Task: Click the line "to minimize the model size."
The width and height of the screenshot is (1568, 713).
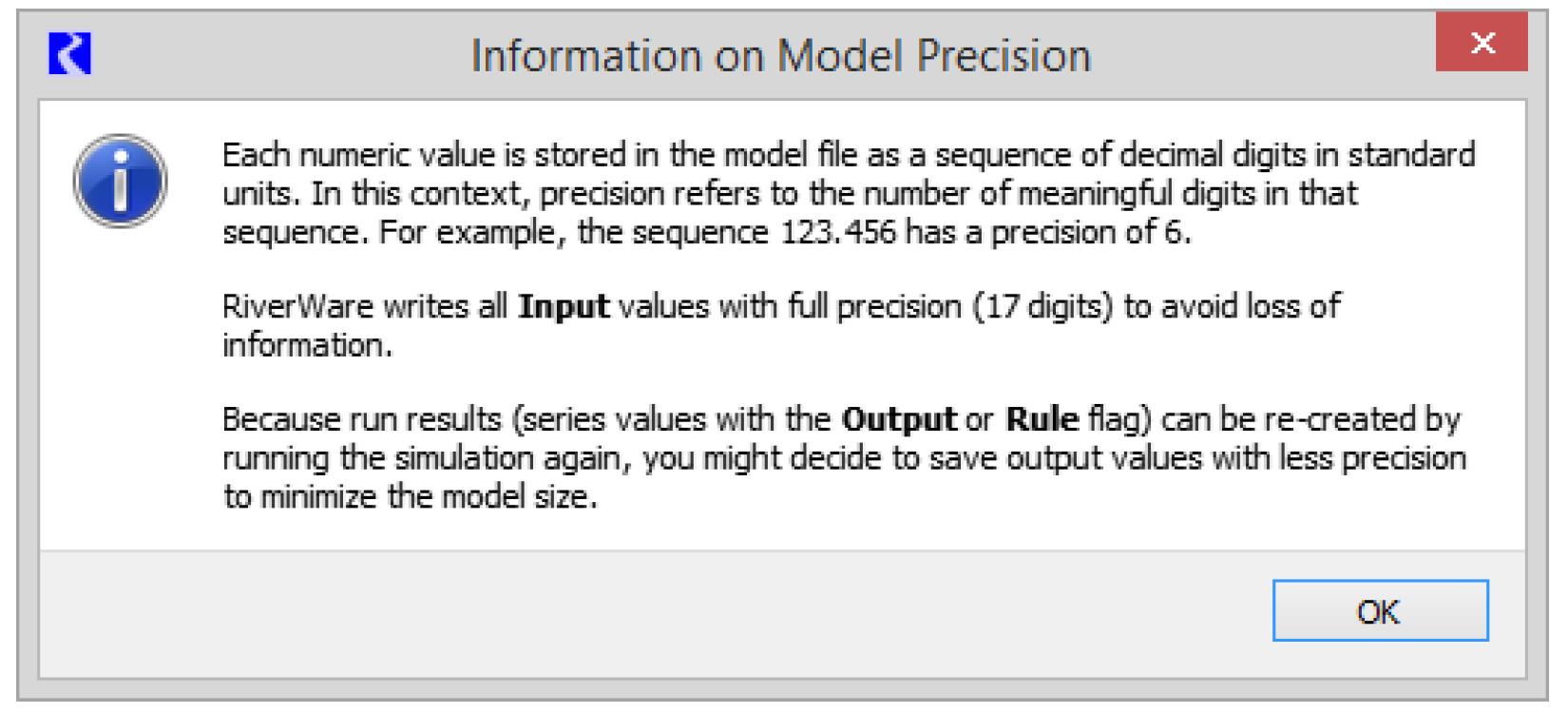Action: coord(411,496)
